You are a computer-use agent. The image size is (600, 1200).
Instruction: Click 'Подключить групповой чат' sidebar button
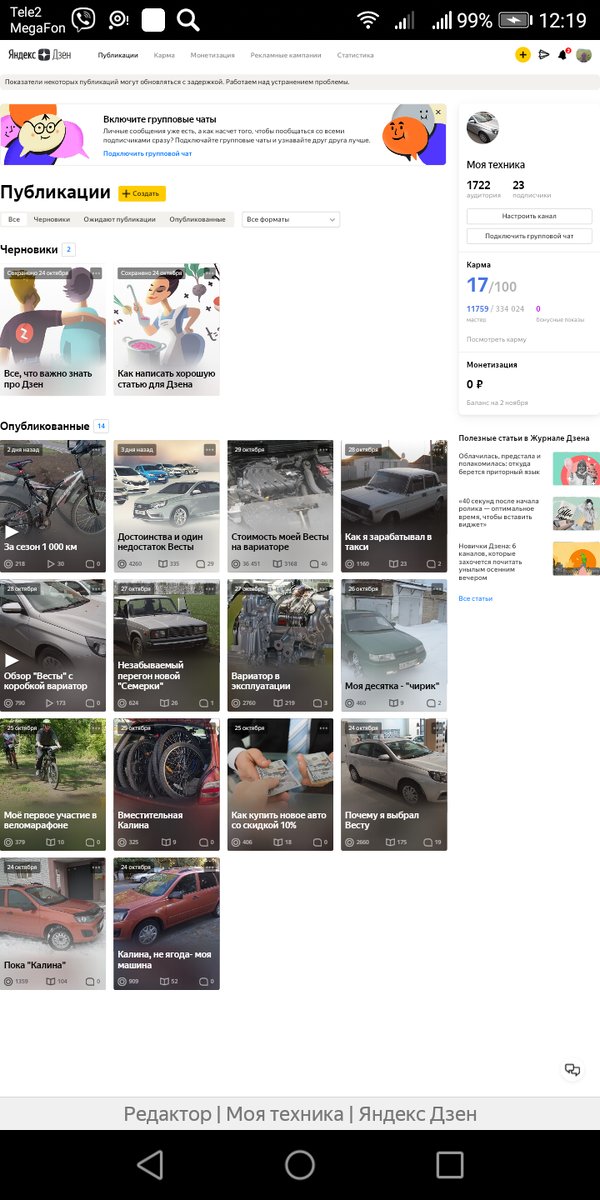[529, 236]
